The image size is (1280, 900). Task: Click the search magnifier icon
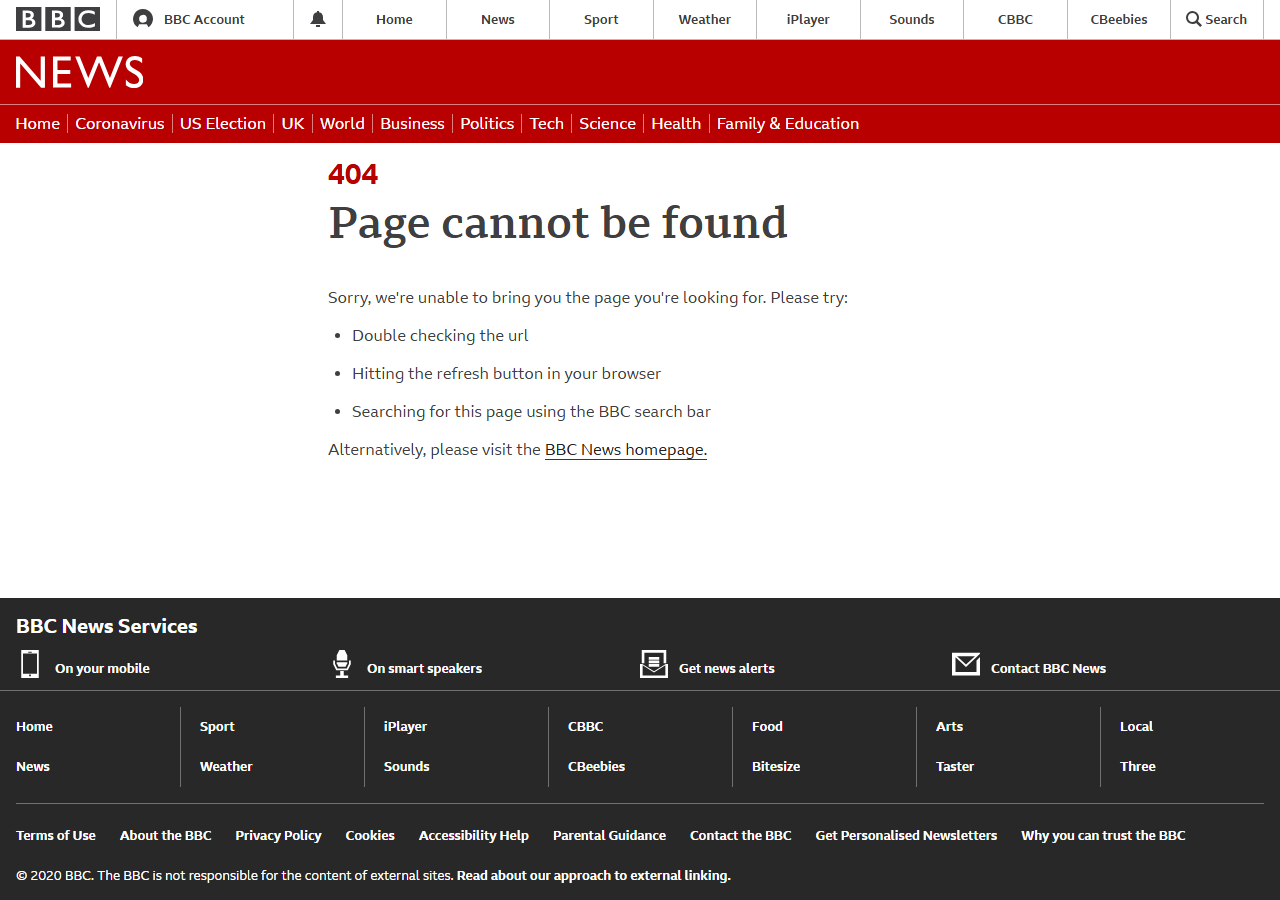click(1193, 19)
